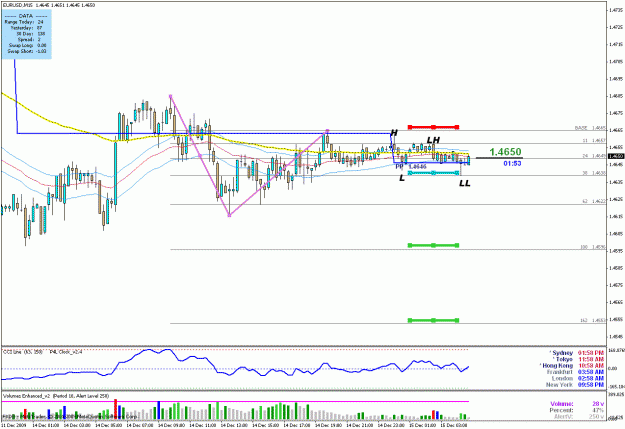Select the cyan horizontal level segment
The height and width of the screenshot is (429, 625).
click(x=433, y=173)
